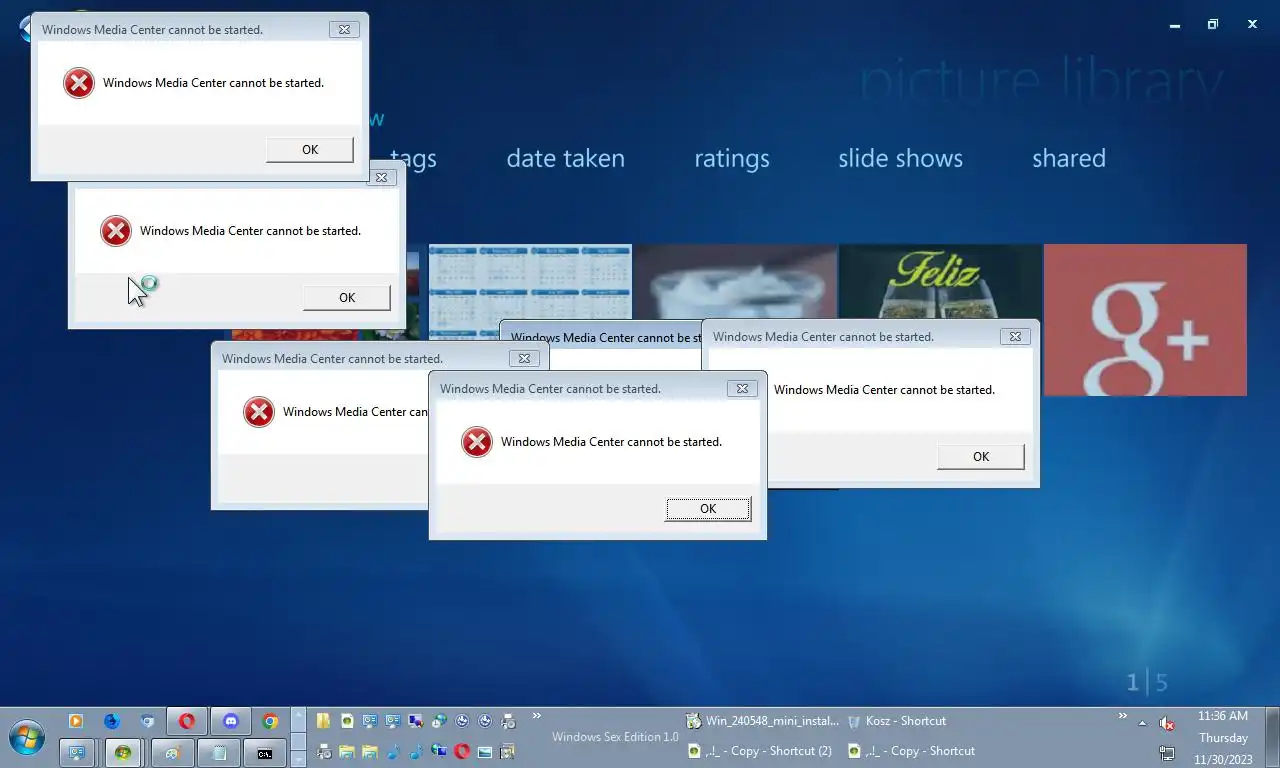Screen dimensions: 1280x768
Task: Click OK in the dialog overlapping the Google+ thumbnail
Action: tap(981, 457)
